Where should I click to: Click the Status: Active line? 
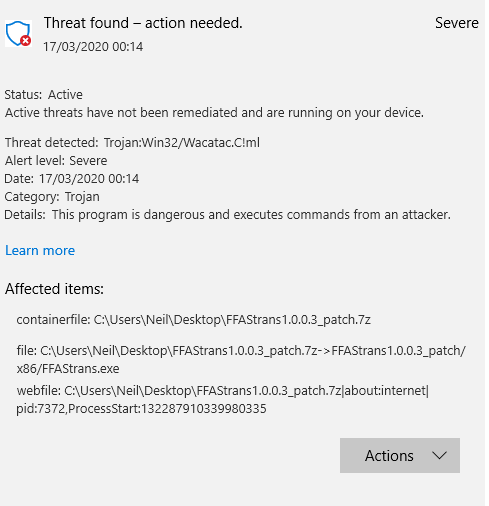tap(44, 95)
